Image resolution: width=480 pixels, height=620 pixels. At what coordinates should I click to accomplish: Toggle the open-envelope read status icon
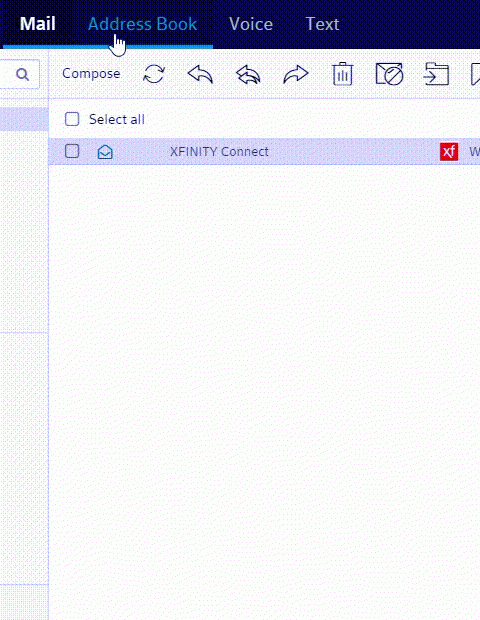pyautogui.click(x=105, y=152)
